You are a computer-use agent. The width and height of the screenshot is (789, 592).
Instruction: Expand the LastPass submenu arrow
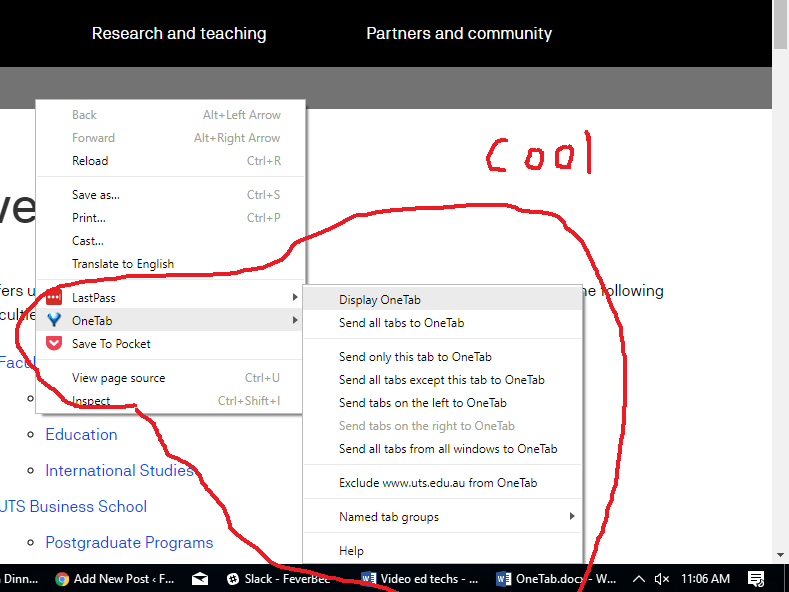coord(295,298)
